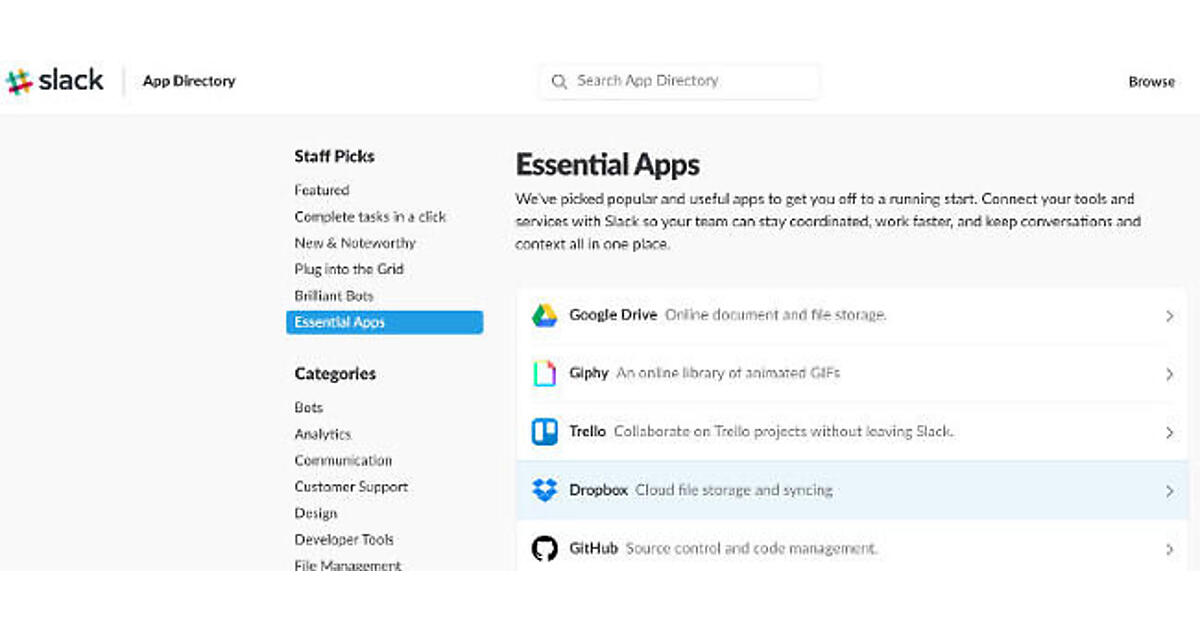1200x630 pixels.
Task: Click the Dropbox app icon
Action: coord(544,490)
